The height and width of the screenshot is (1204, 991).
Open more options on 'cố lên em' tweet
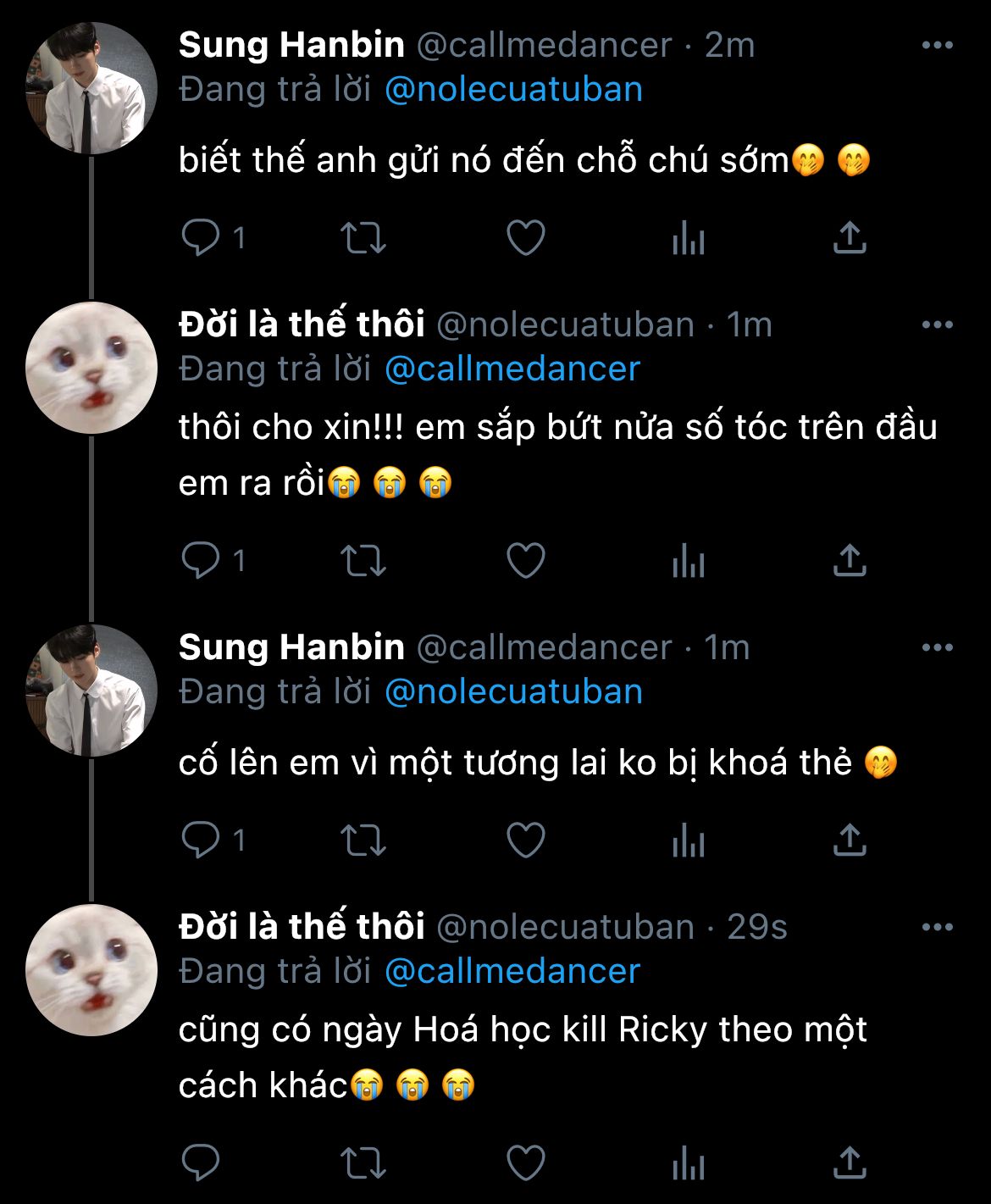pyautogui.click(x=937, y=648)
